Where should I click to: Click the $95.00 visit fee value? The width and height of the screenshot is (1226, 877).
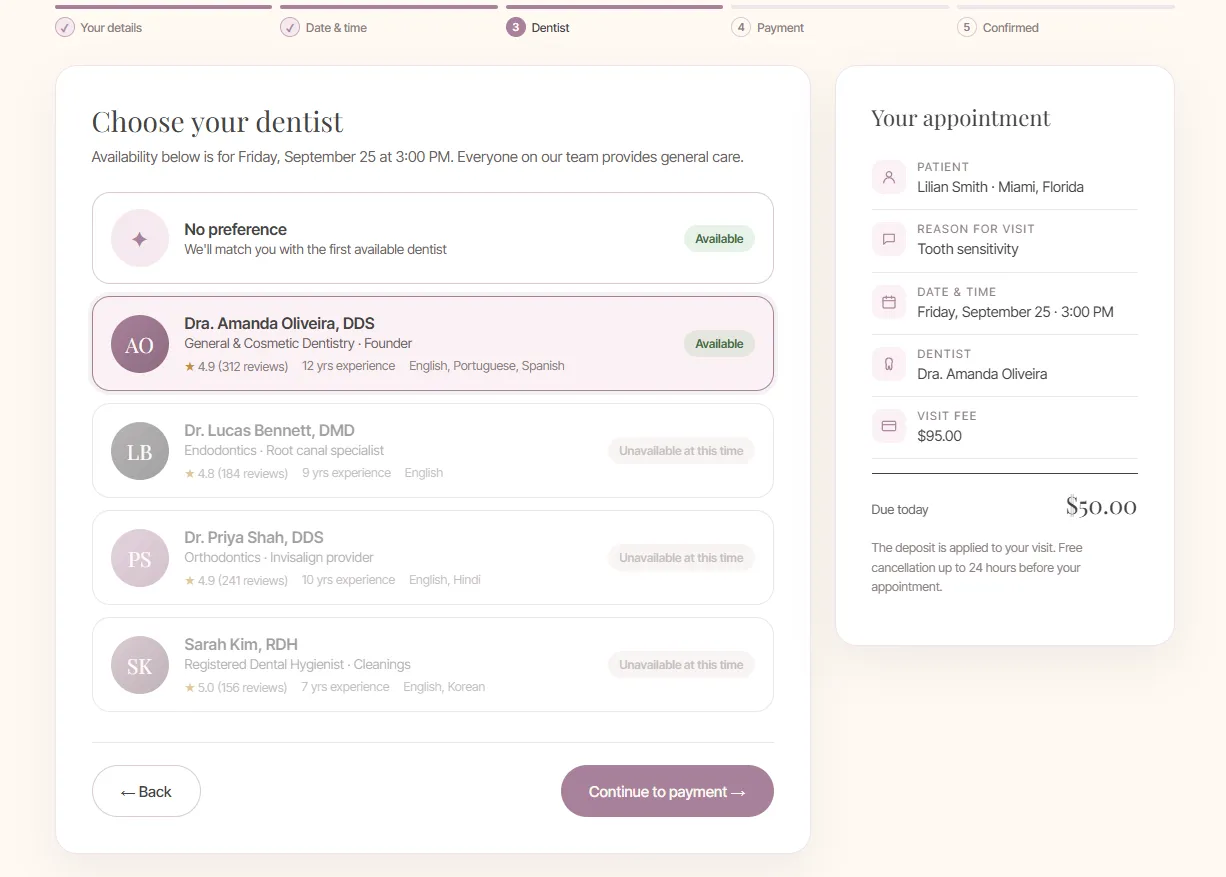[x=939, y=436]
